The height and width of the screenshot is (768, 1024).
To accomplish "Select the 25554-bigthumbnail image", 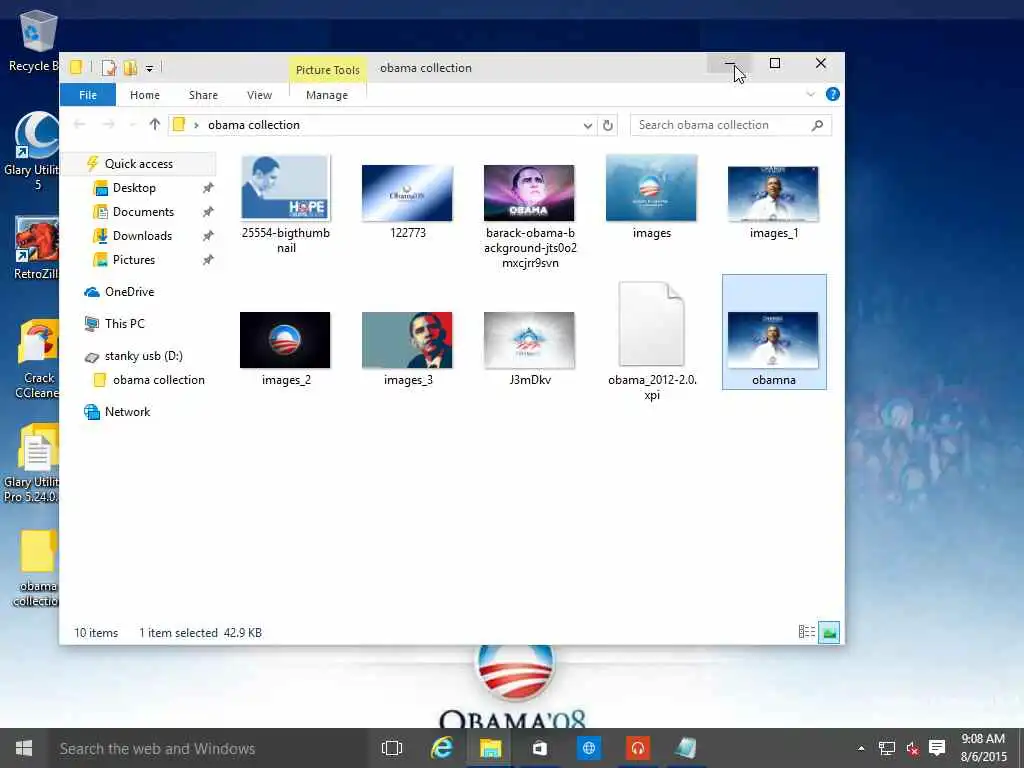I will [x=285, y=187].
